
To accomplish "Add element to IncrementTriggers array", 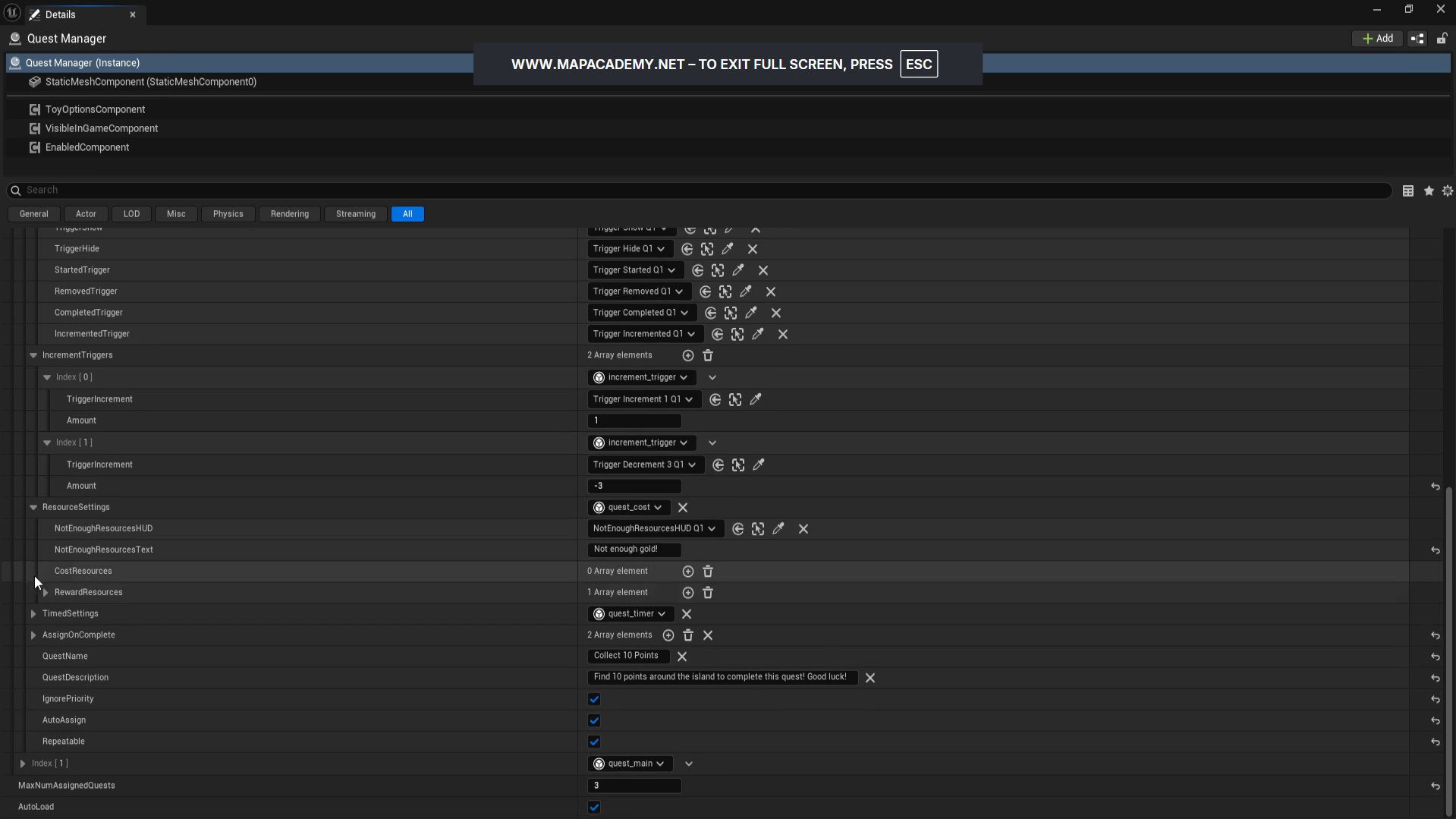I will [x=687, y=355].
